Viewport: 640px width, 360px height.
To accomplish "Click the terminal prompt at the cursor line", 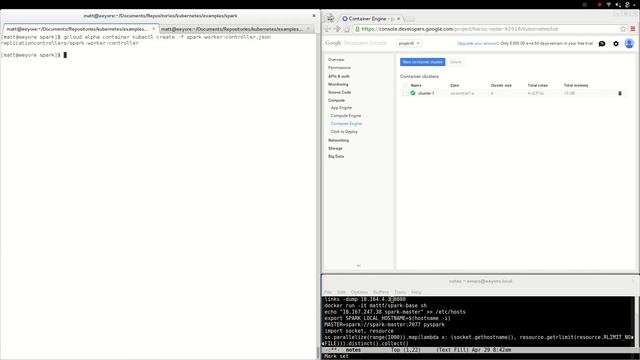I will (x=34, y=55).
